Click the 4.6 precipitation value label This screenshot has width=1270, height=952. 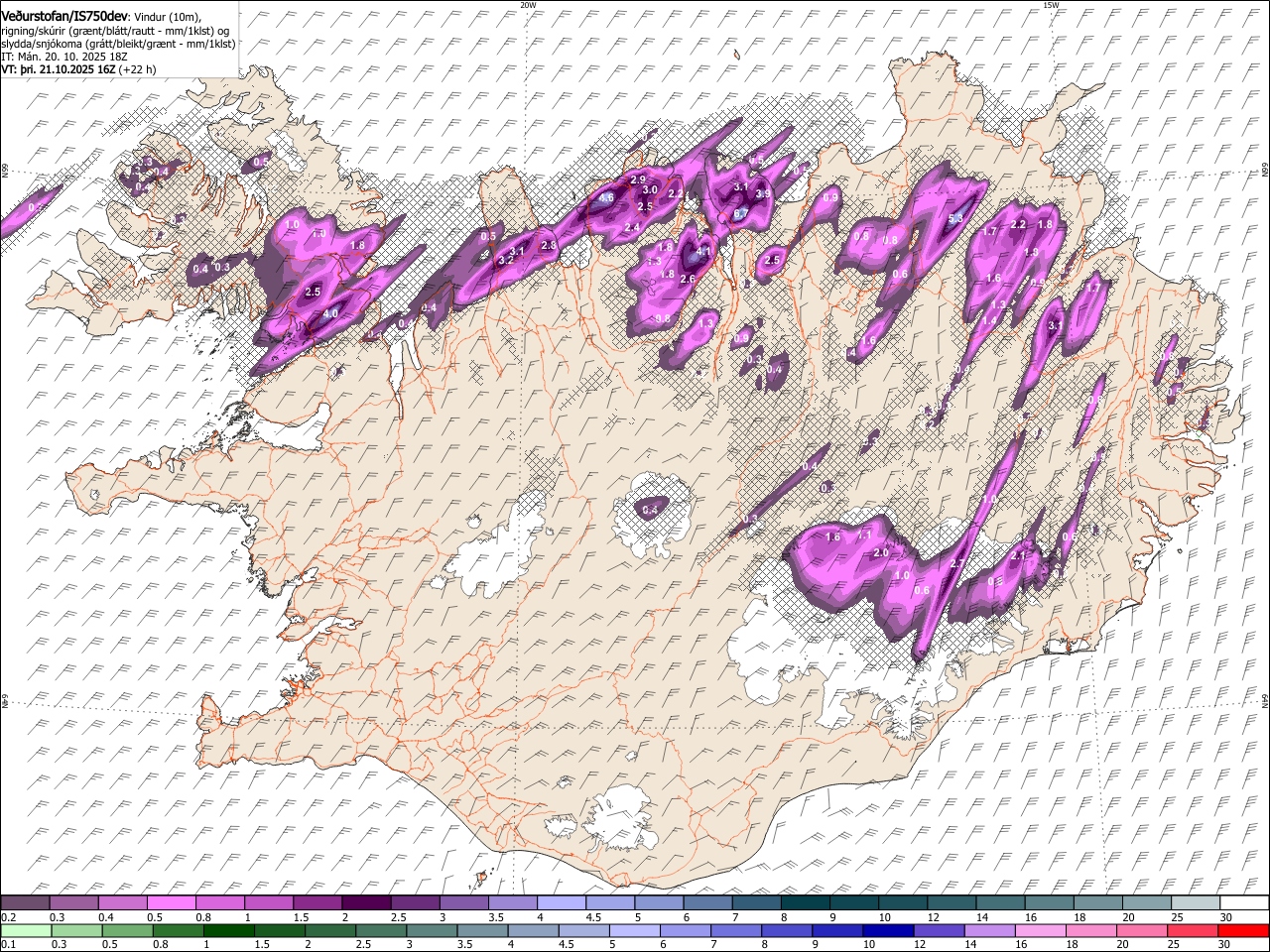click(x=607, y=197)
